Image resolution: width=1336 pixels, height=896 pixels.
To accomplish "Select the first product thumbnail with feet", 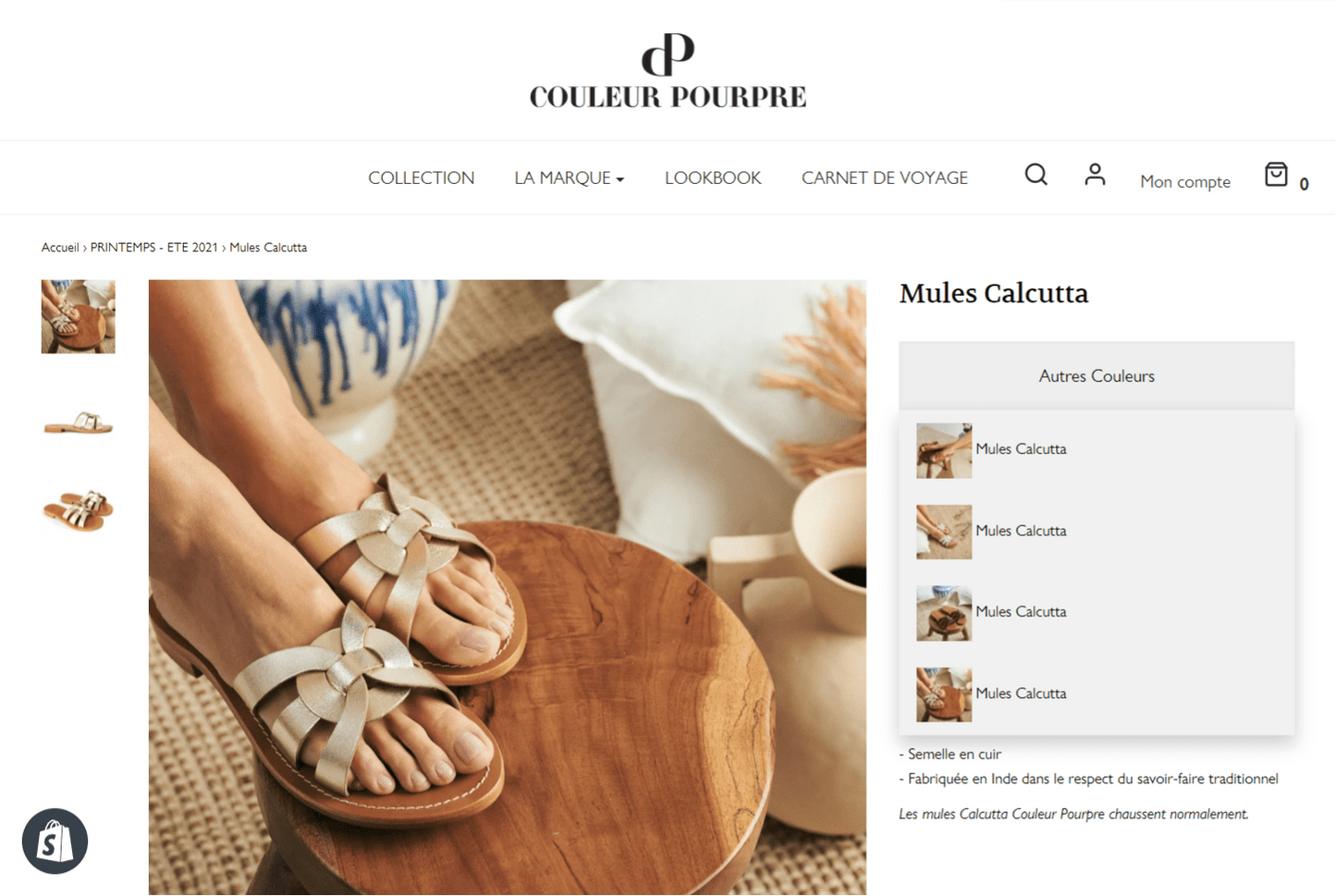I will [x=79, y=316].
